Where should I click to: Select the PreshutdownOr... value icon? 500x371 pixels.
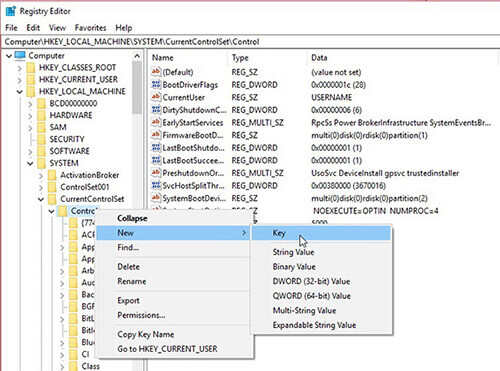[156, 173]
